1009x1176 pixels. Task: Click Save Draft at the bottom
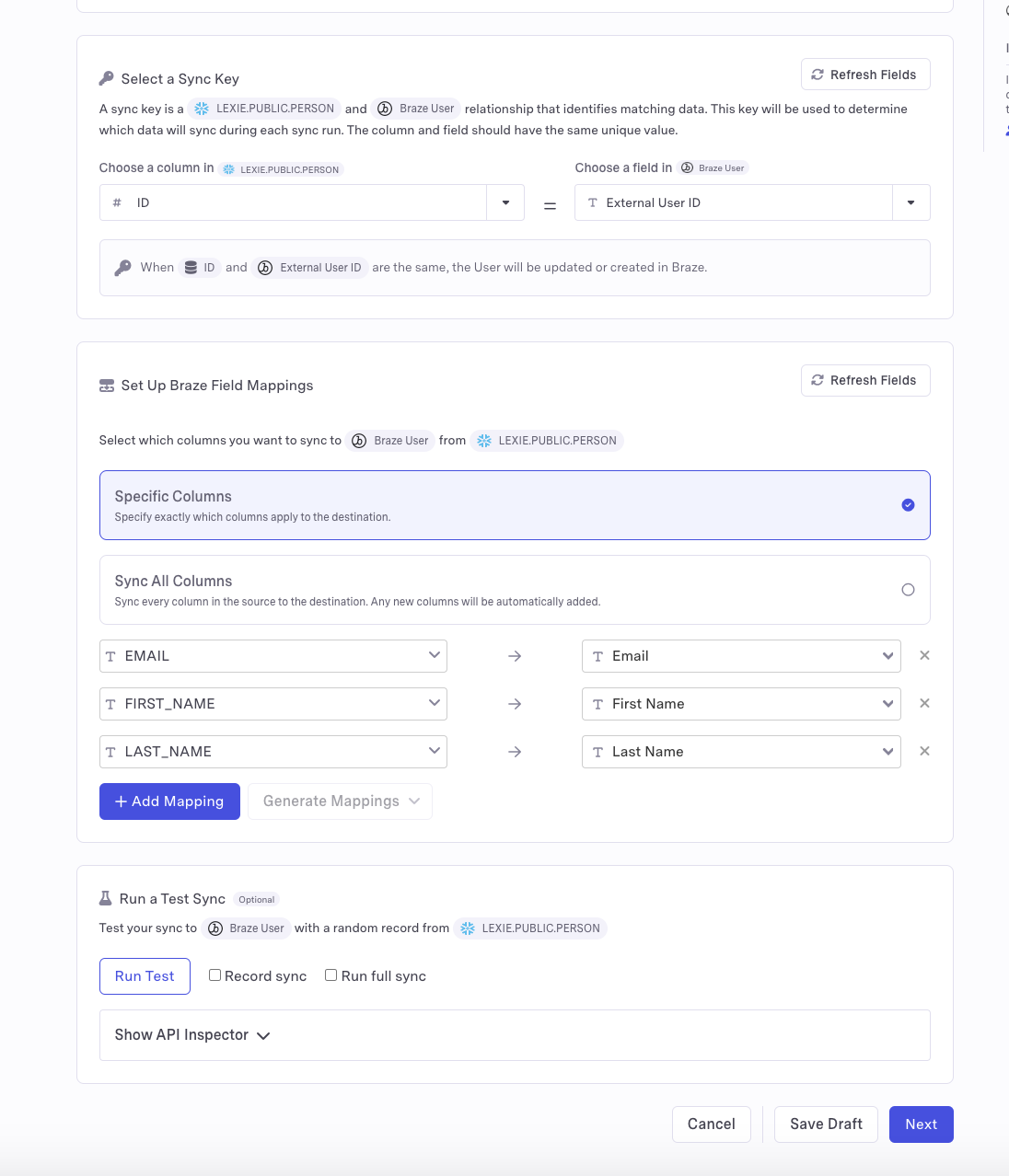click(826, 1124)
